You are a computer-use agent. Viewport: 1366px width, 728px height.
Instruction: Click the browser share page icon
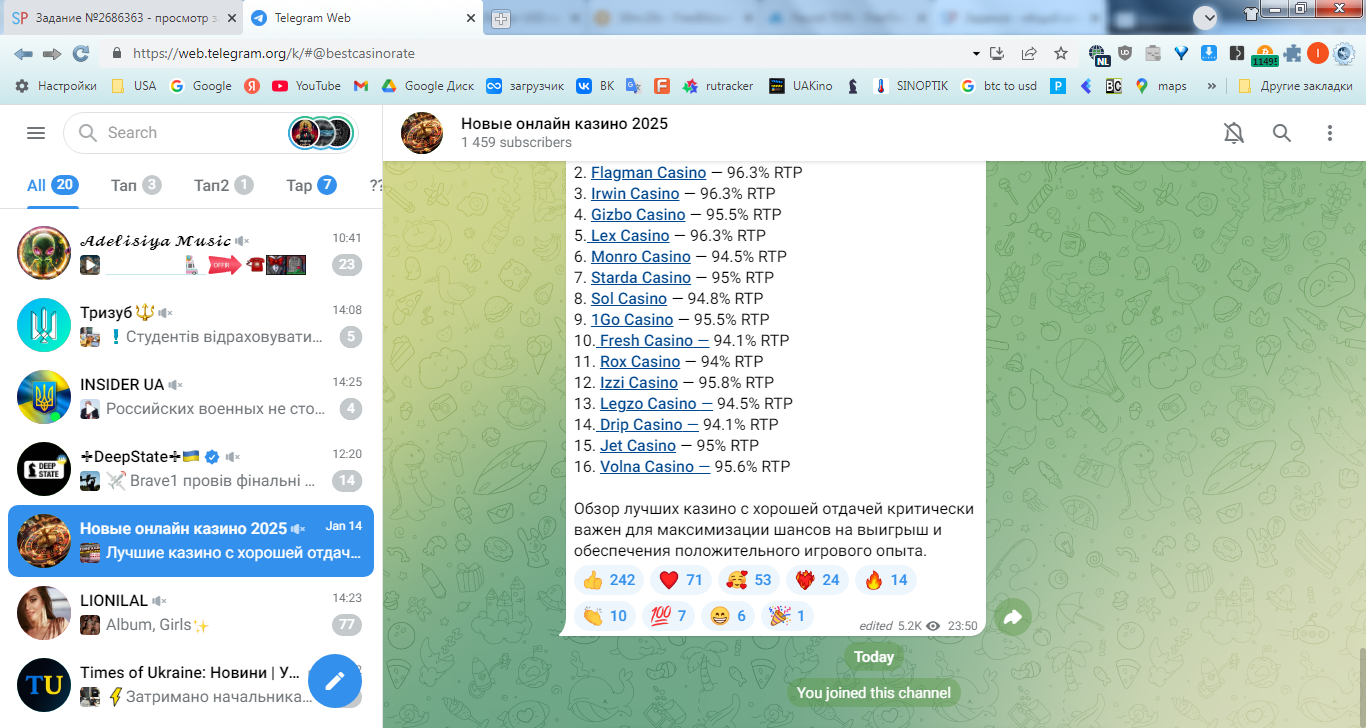(x=1028, y=53)
